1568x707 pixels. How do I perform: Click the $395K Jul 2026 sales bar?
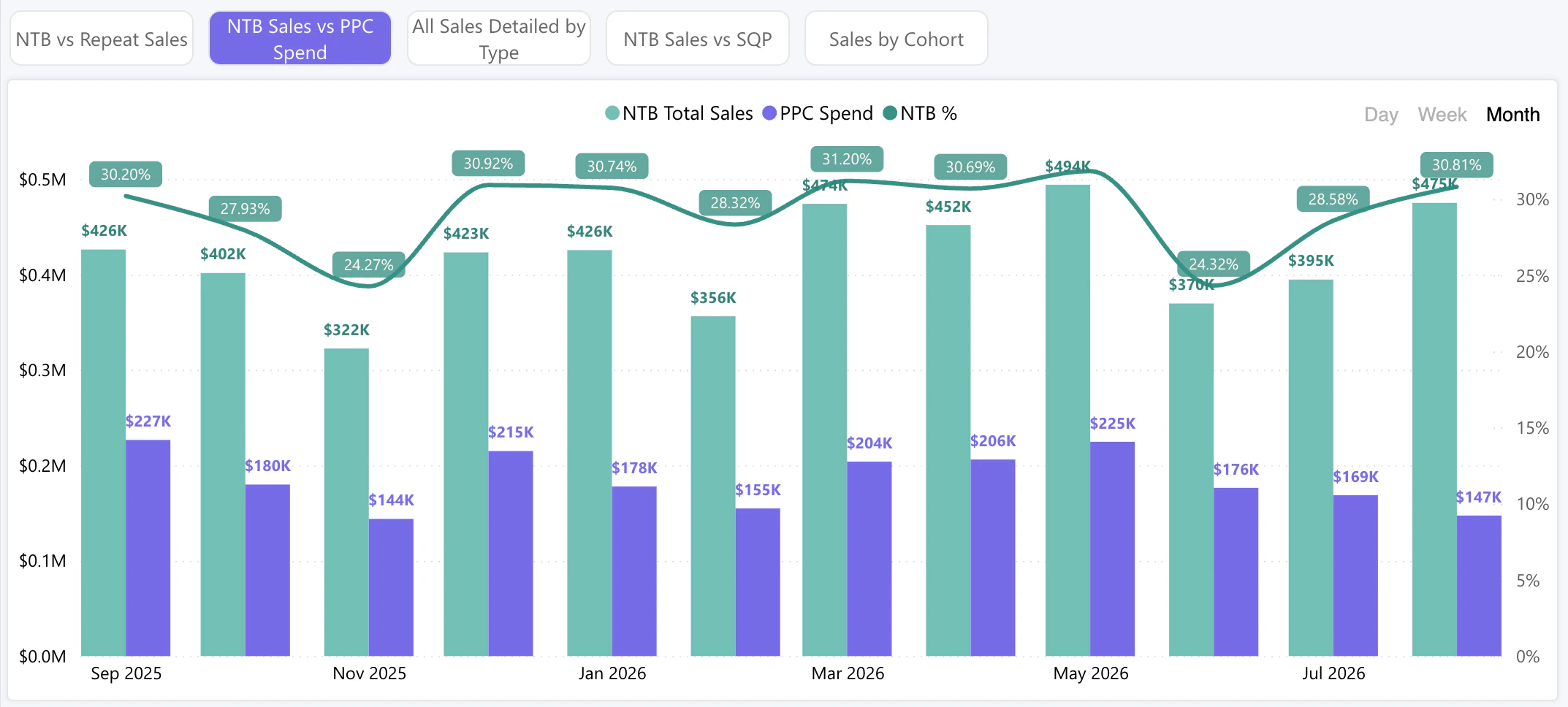coord(1311,467)
